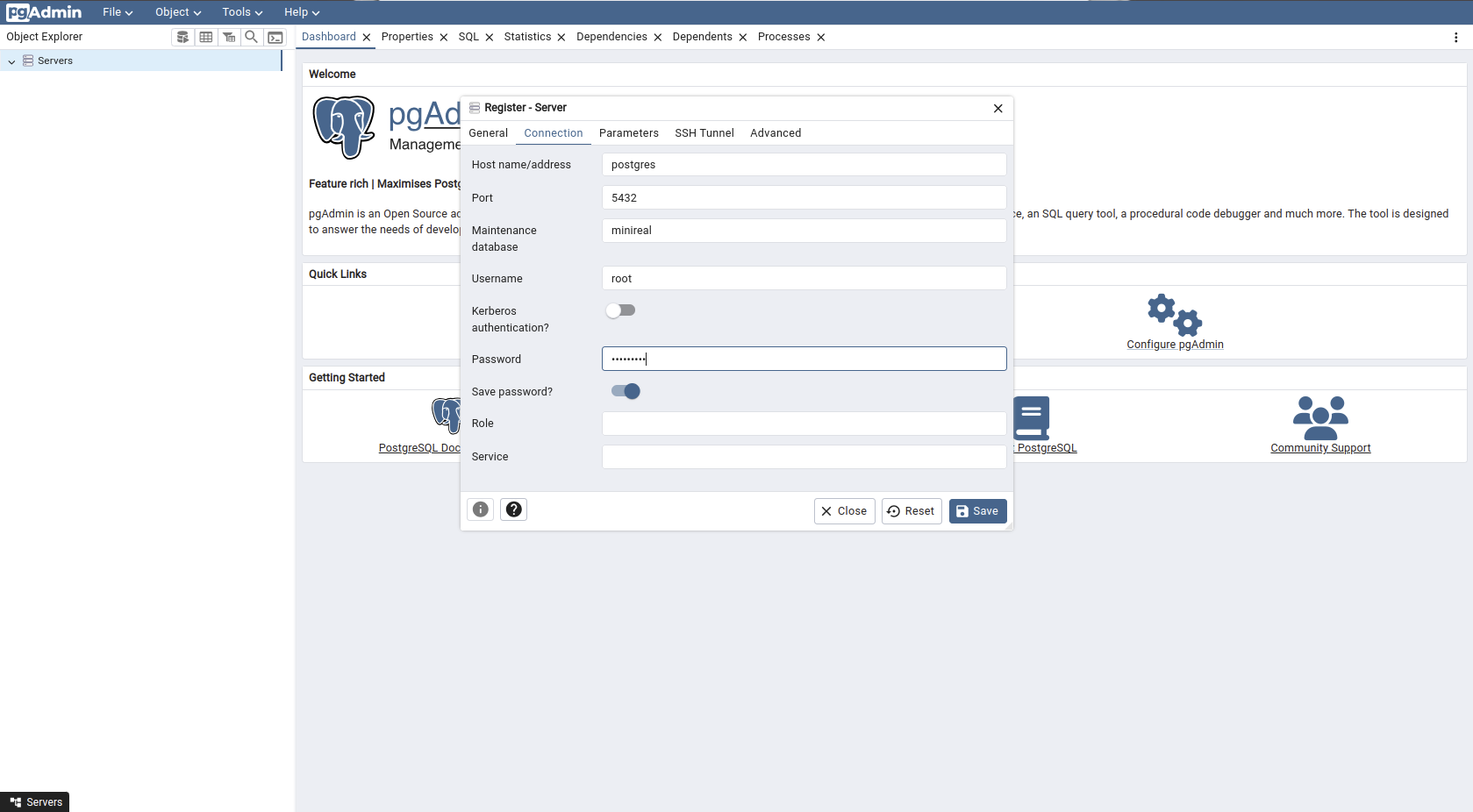Select the Servers tree row

tap(140, 61)
